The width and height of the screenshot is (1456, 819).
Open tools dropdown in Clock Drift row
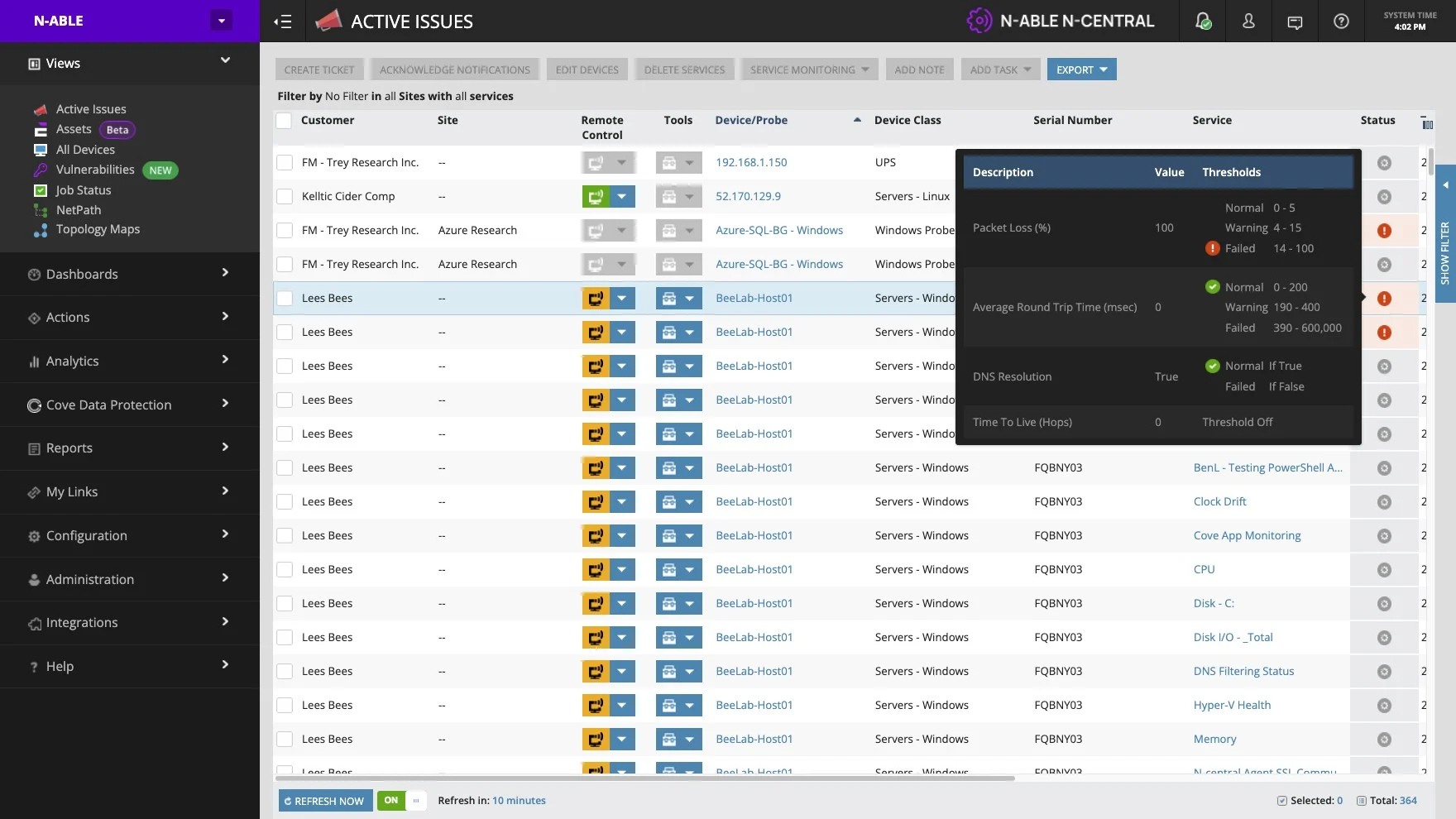pyautogui.click(x=690, y=501)
